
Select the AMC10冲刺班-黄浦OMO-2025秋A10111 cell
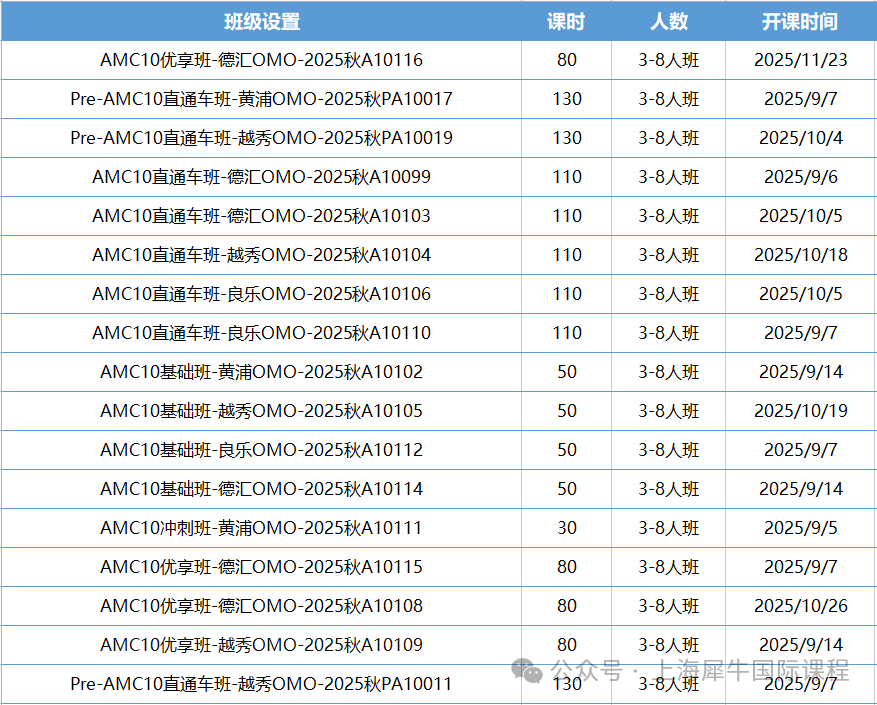261,528
